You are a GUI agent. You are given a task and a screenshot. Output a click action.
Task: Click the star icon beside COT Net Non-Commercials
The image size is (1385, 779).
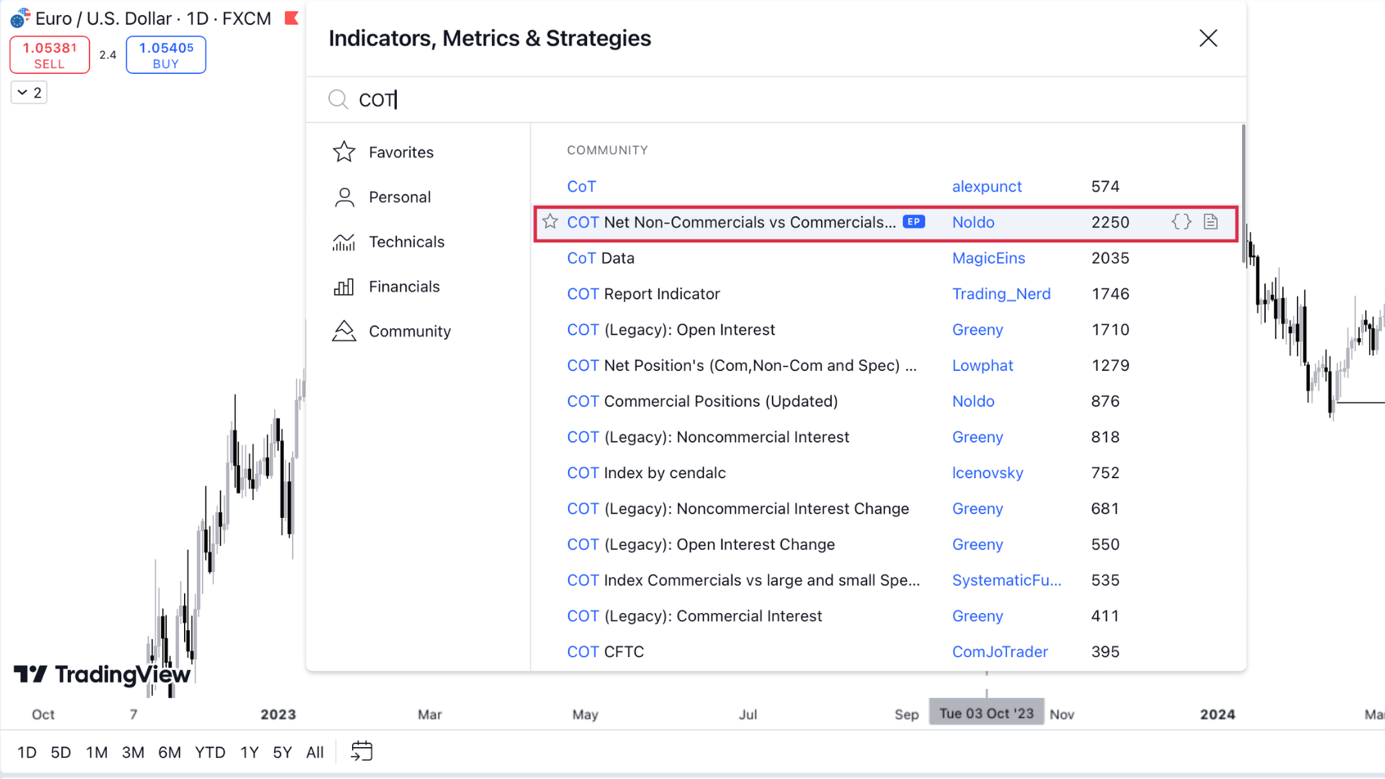click(550, 222)
